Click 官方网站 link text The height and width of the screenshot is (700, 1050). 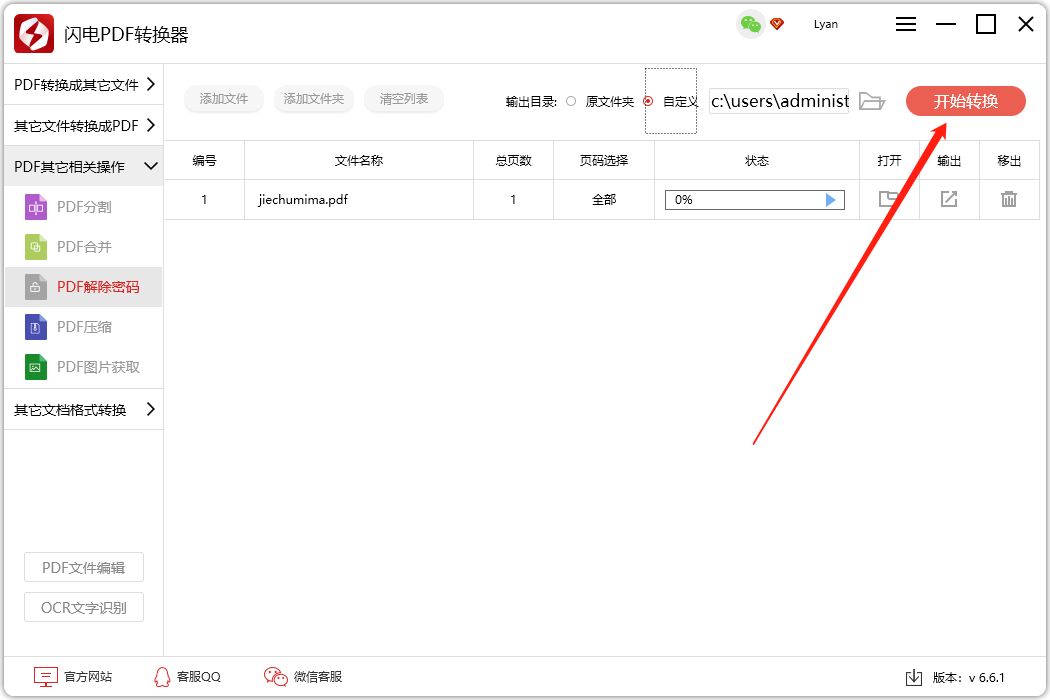pos(88,677)
